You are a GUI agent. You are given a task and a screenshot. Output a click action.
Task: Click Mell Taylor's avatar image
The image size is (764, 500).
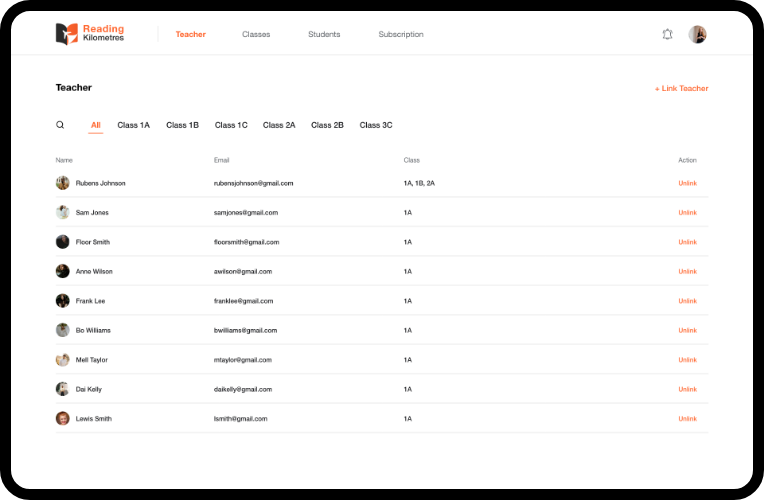[x=62, y=360]
